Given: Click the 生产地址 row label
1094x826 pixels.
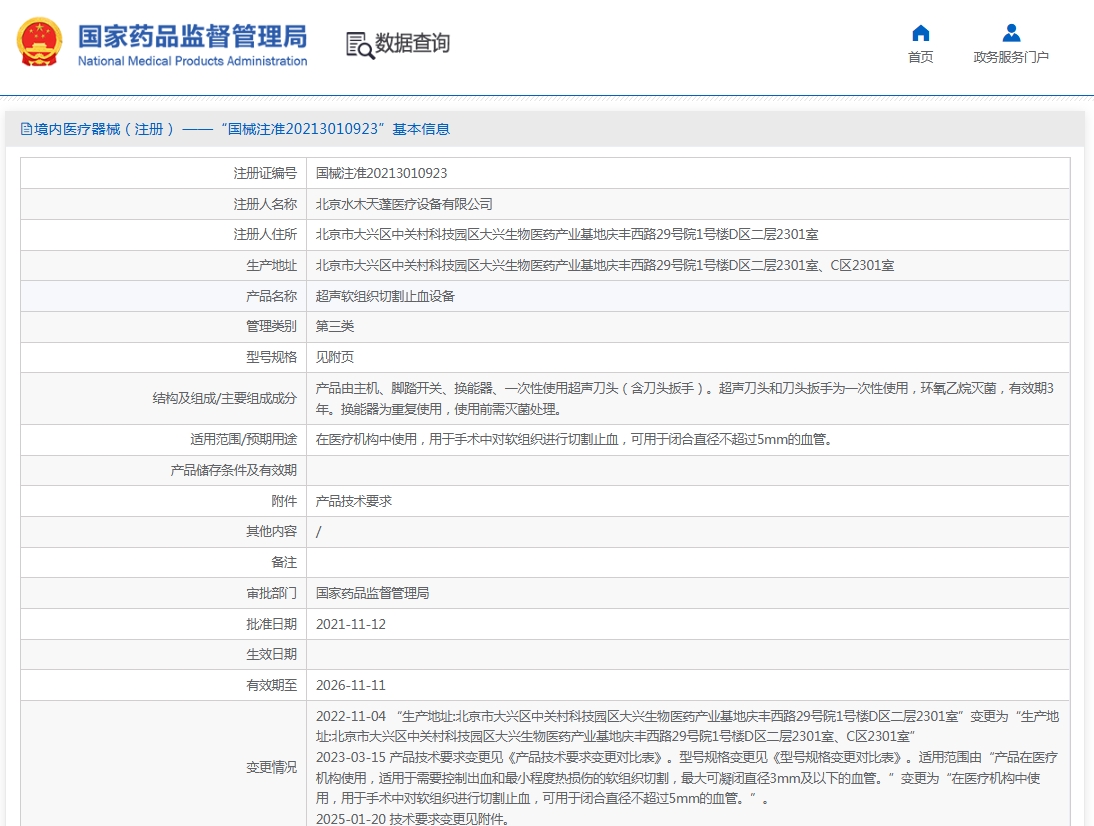Looking at the screenshot, I should point(271,265).
